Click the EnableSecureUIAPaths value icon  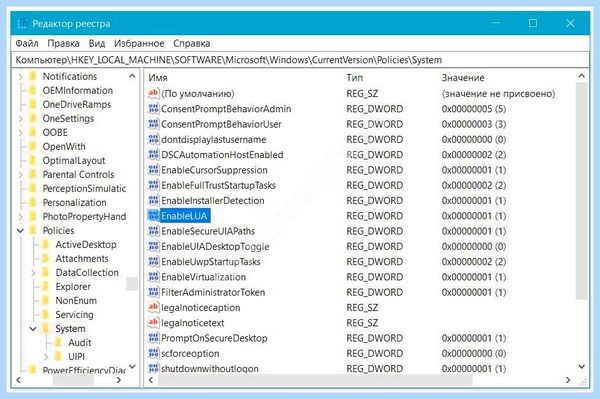click(153, 231)
